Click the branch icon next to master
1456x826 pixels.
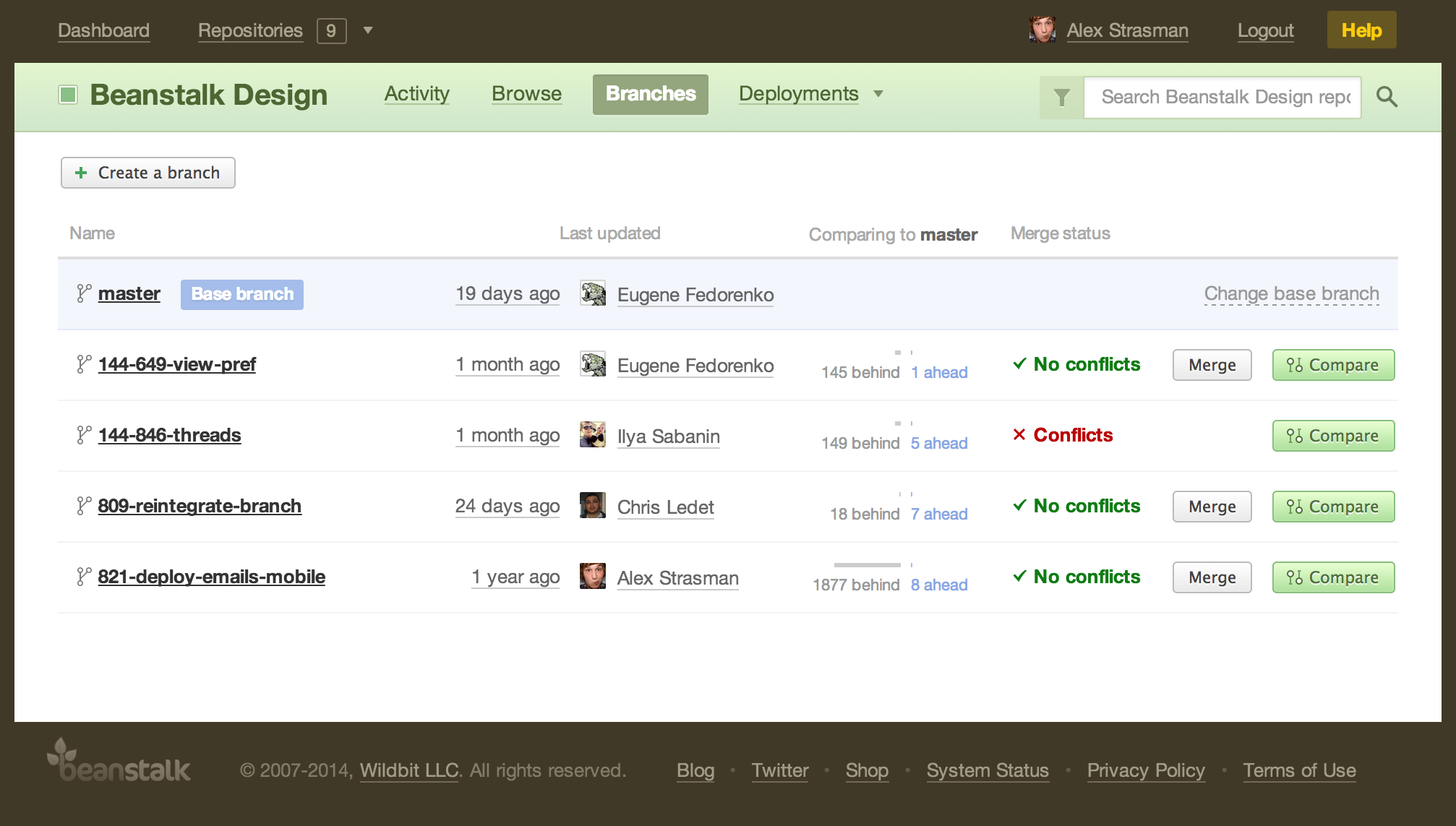click(x=84, y=293)
